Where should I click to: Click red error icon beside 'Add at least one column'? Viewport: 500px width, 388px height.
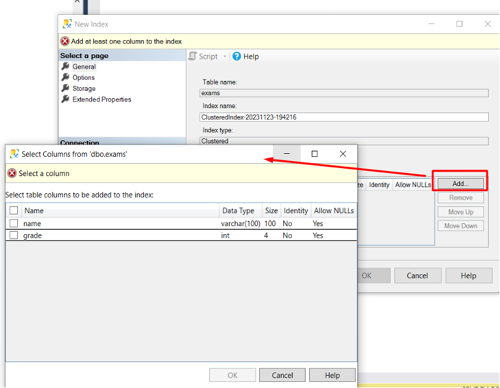click(65, 41)
